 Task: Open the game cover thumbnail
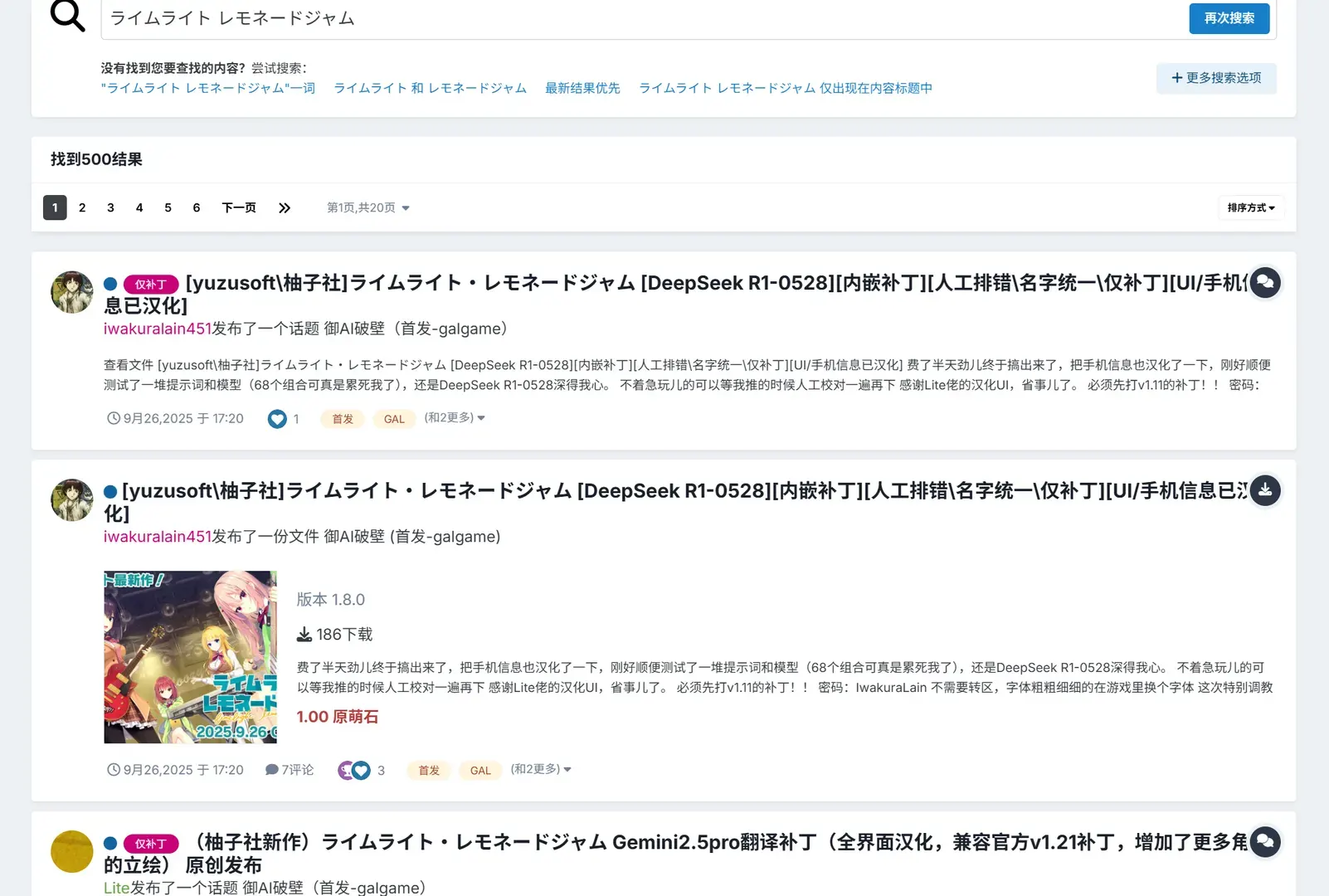[x=190, y=657]
